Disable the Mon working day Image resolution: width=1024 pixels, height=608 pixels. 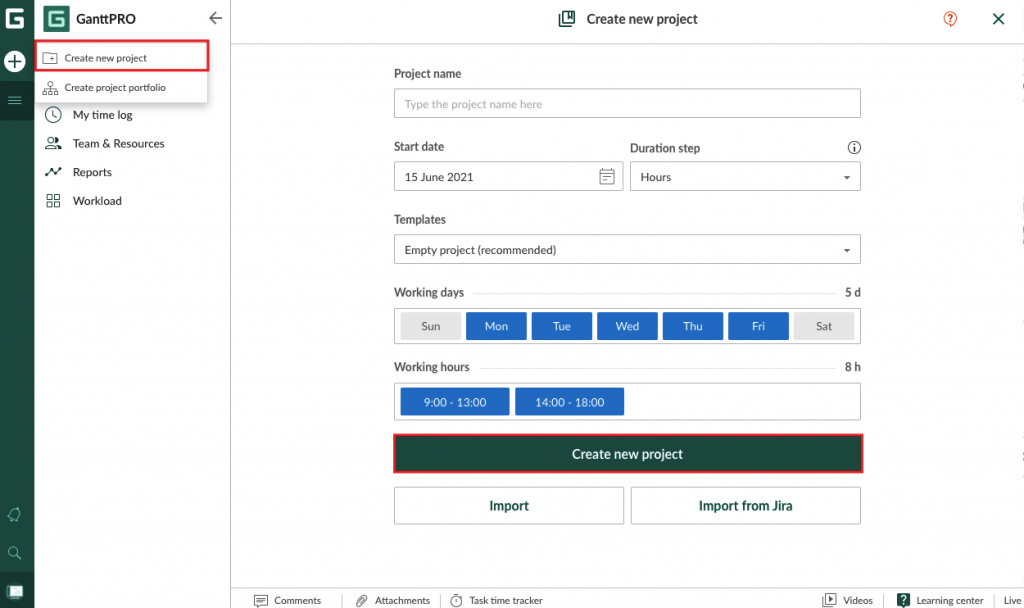(x=496, y=325)
